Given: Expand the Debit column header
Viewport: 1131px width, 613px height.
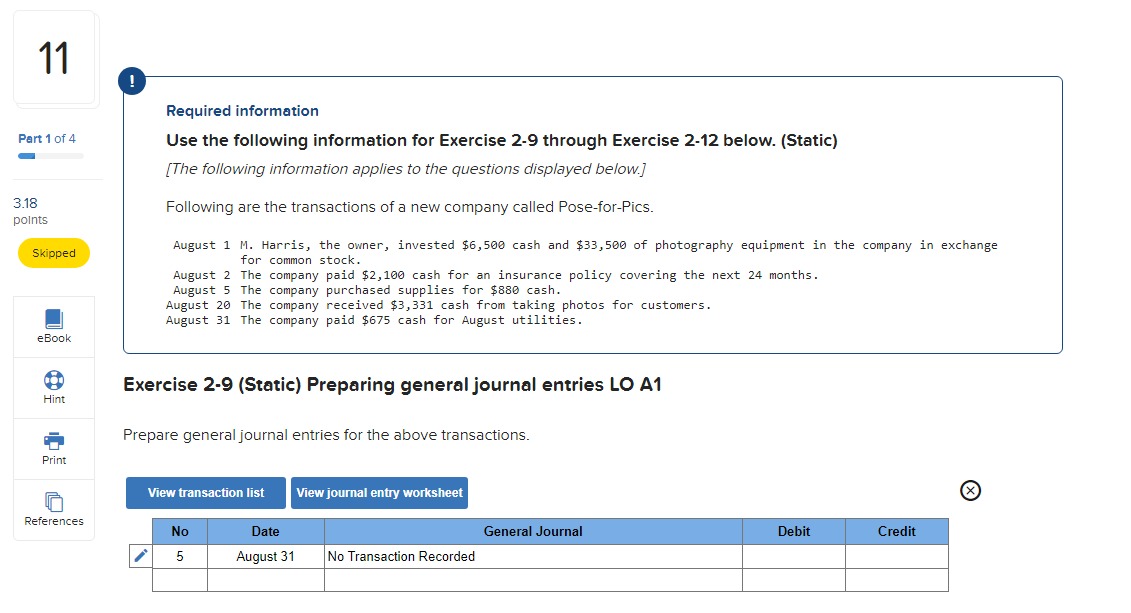Looking at the screenshot, I should pos(794,531).
